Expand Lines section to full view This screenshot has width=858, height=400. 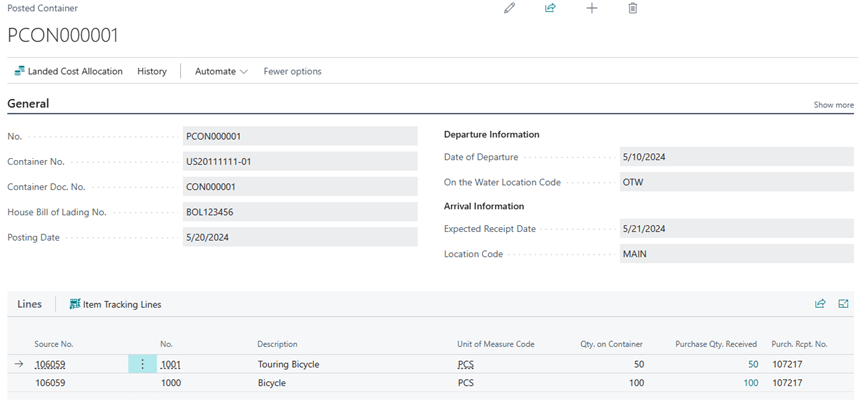(x=843, y=304)
